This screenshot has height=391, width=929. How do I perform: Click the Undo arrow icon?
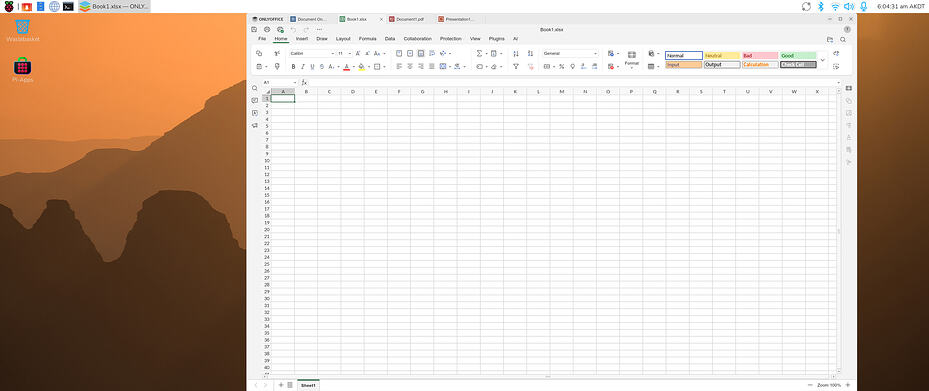(293, 29)
